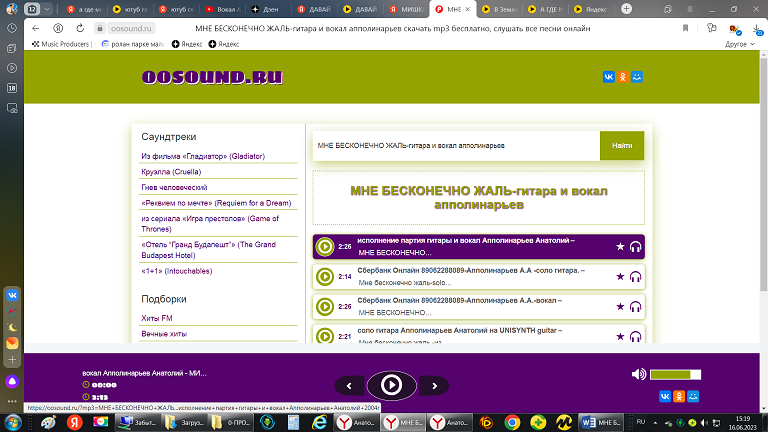Open «1+1» (Intouchables) soundtrack link

pyautogui.click(x=176, y=271)
